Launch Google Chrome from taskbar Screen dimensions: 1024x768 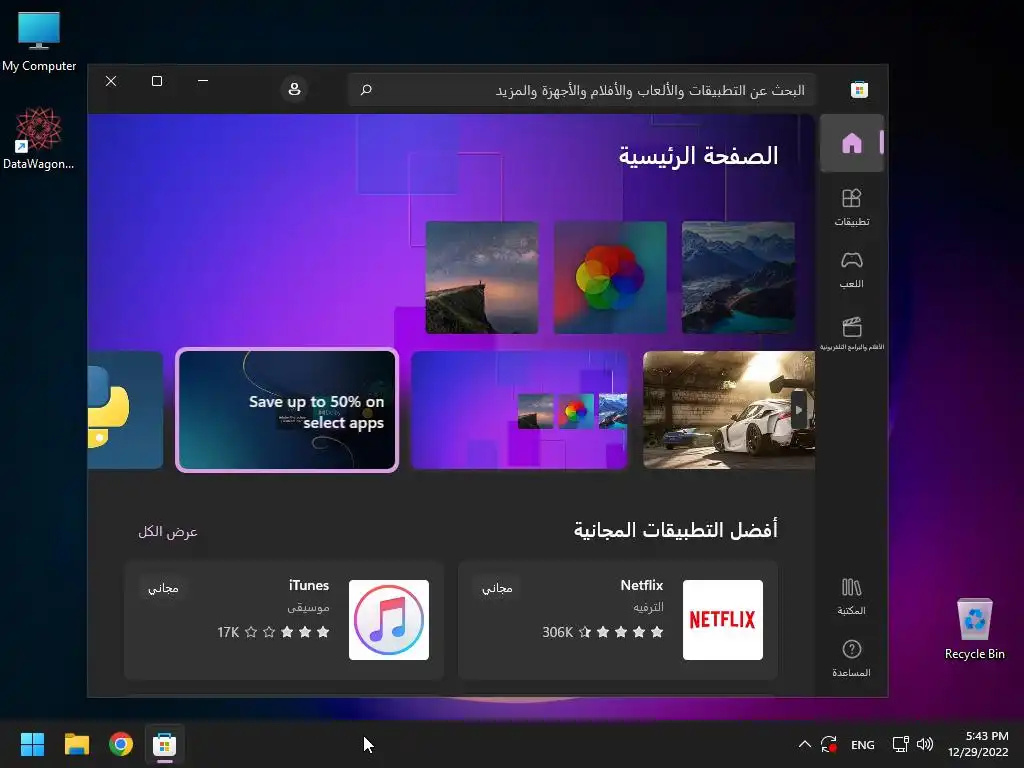(121, 744)
